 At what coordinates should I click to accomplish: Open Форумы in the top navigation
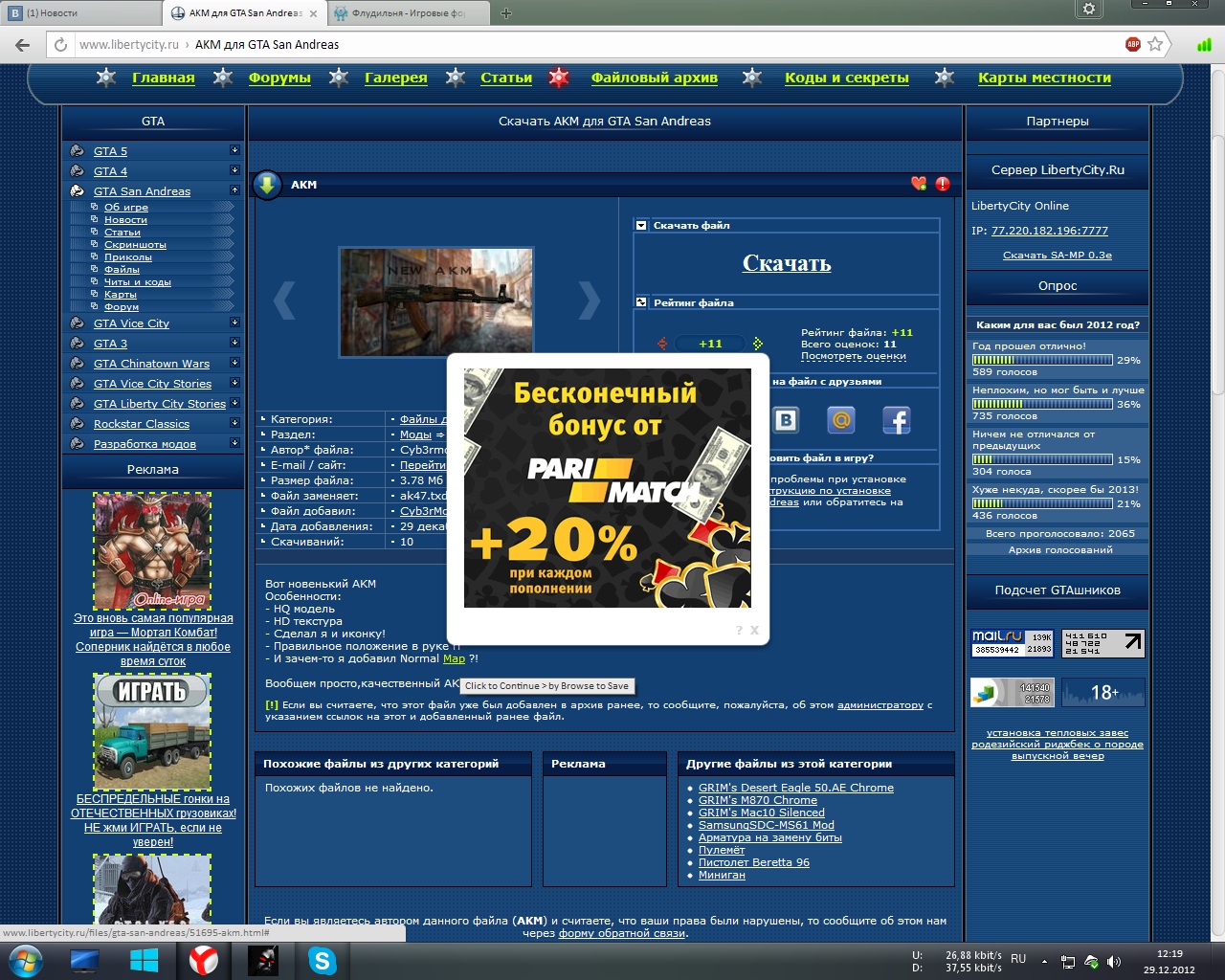(279, 78)
